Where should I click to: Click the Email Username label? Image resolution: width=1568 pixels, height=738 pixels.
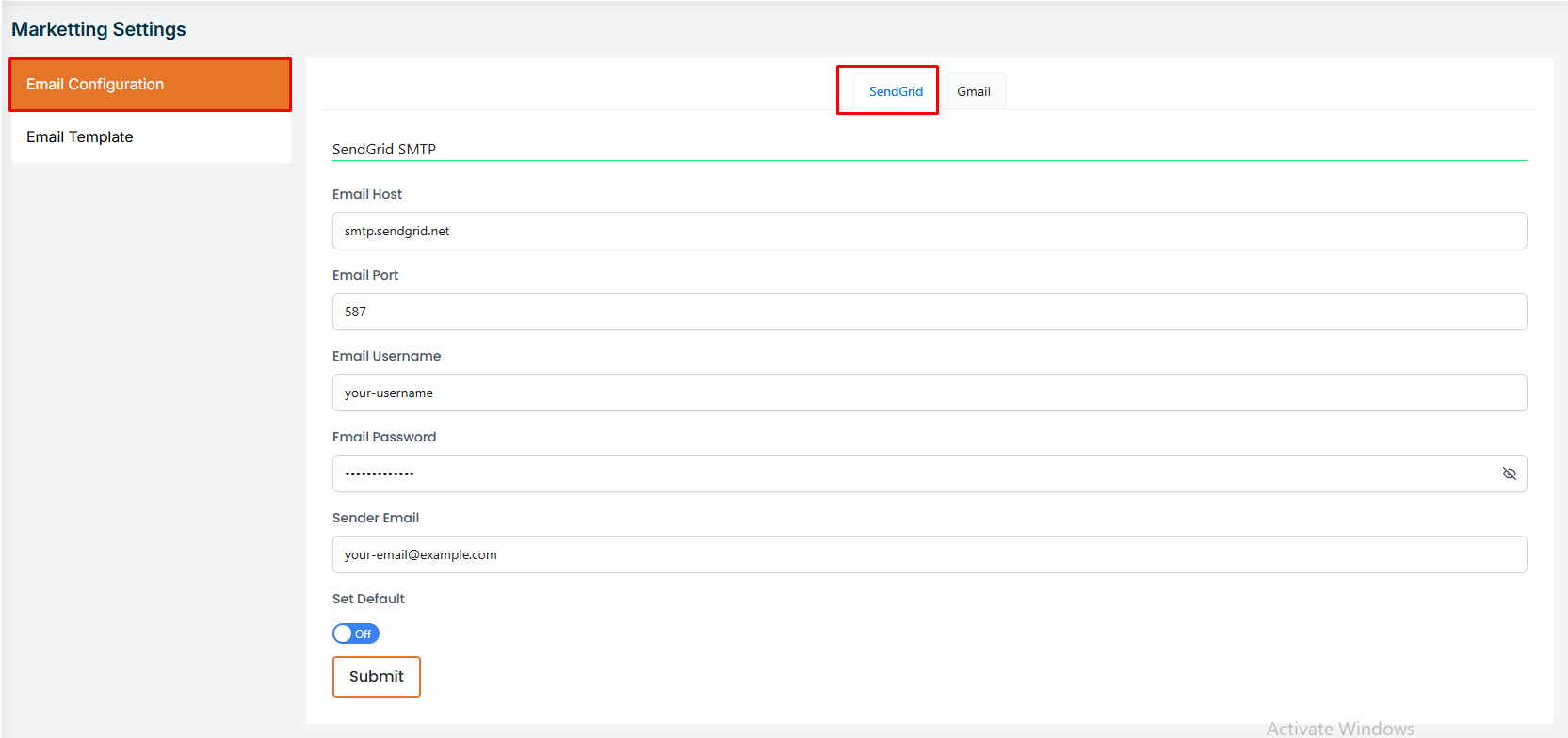(386, 356)
